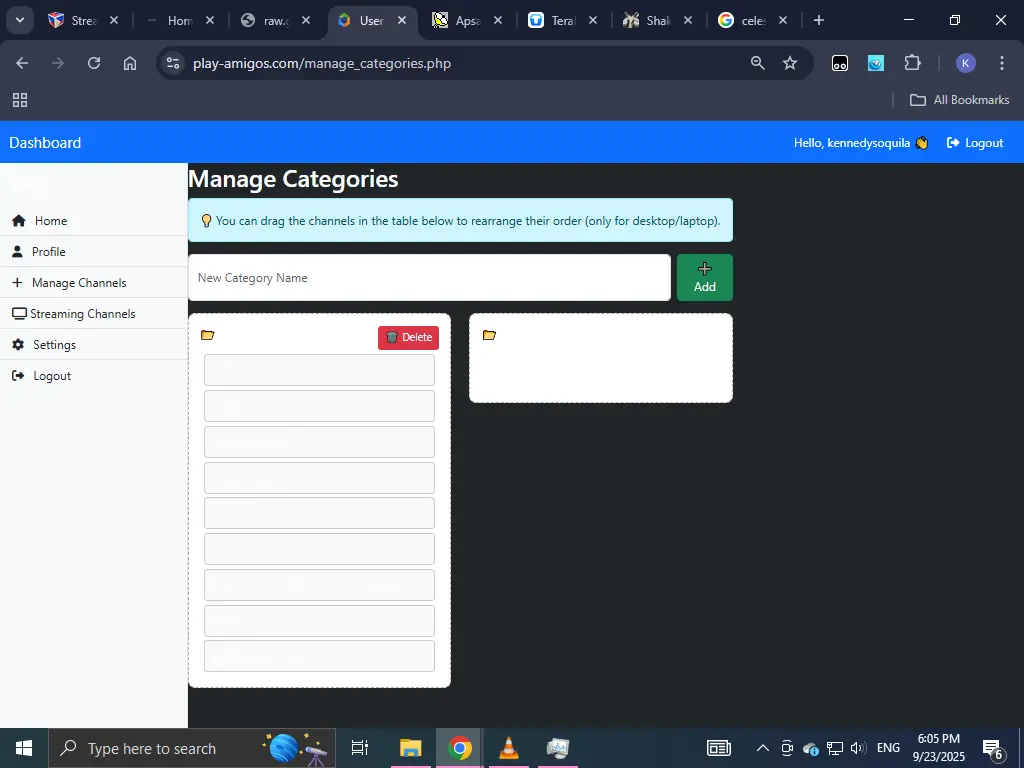Click Logout in the sidebar
This screenshot has width=1024, height=768.
click(93, 376)
